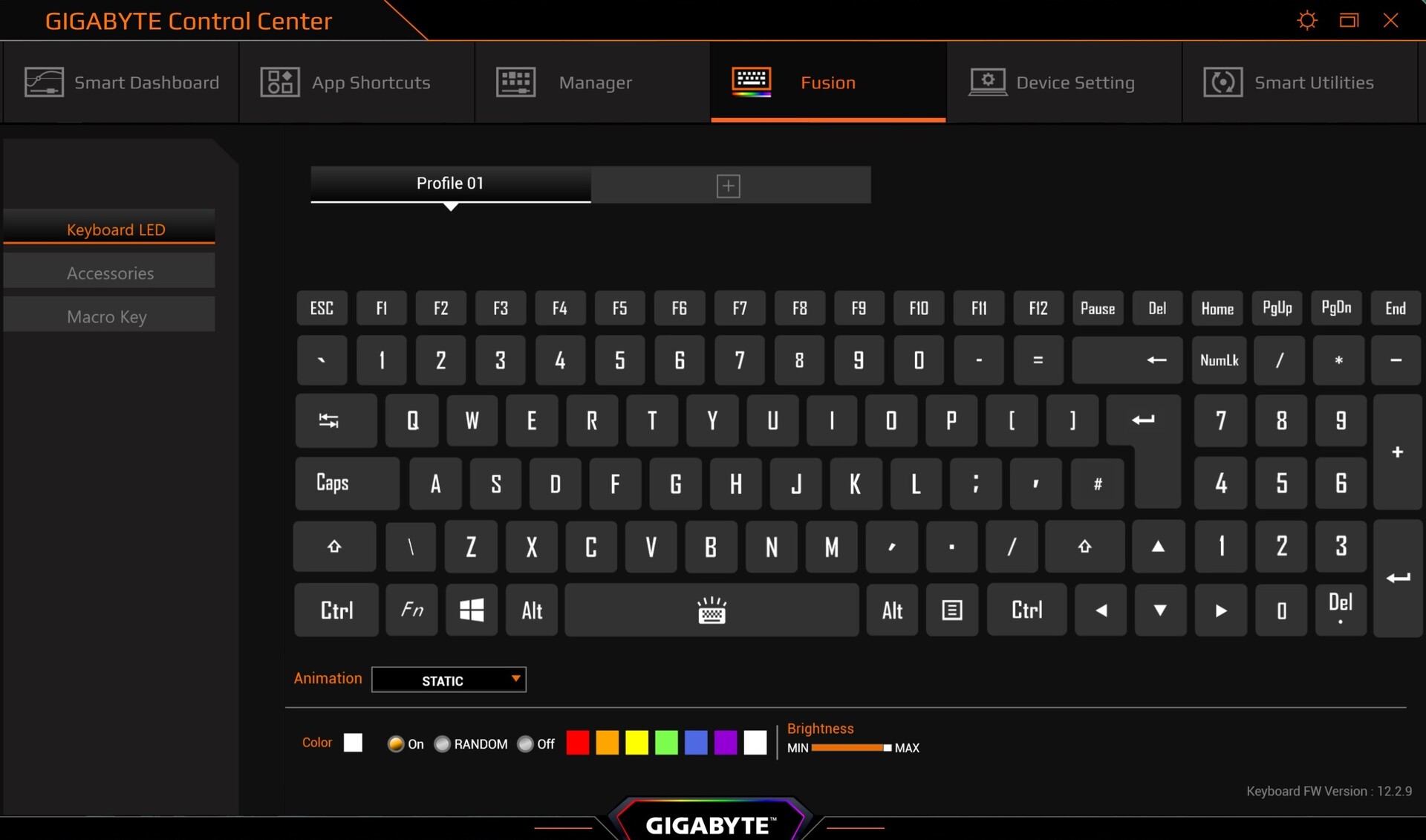
Task: Click the brightness sun icon in title bar
Action: [x=1307, y=20]
